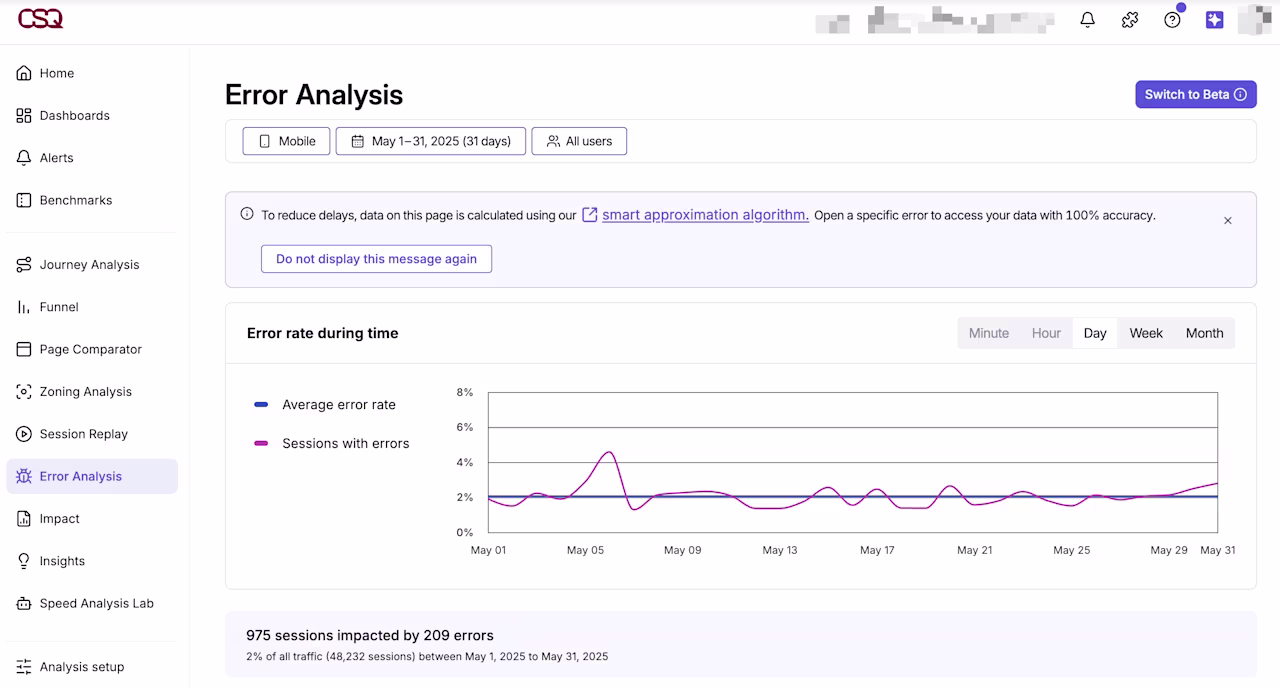This screenshot has width=1280, height=688.
Task: Click the blurred user avatar
Action: point(1256,19)
